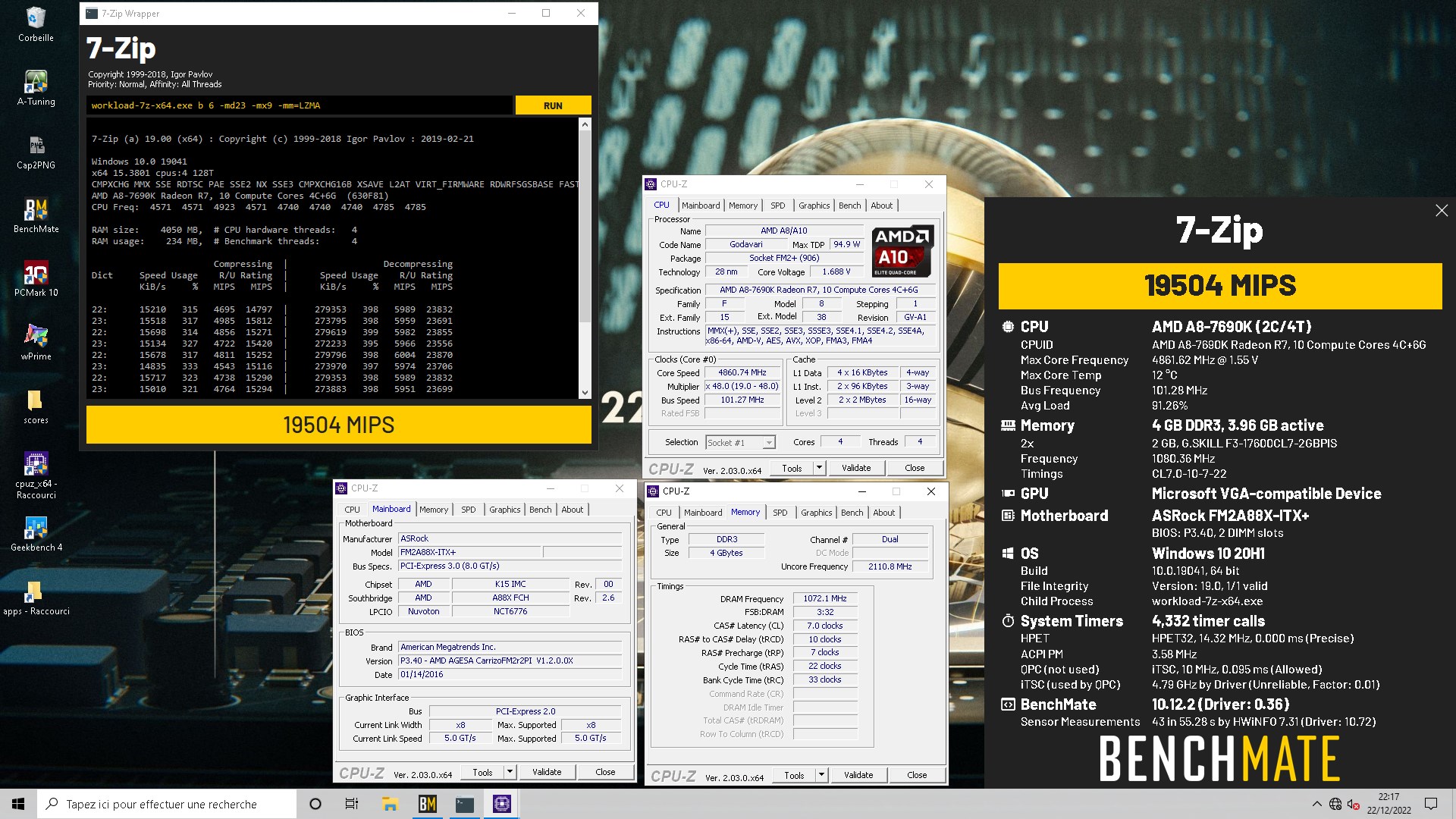Open File Explorer from the taskbar

(390, 804)
